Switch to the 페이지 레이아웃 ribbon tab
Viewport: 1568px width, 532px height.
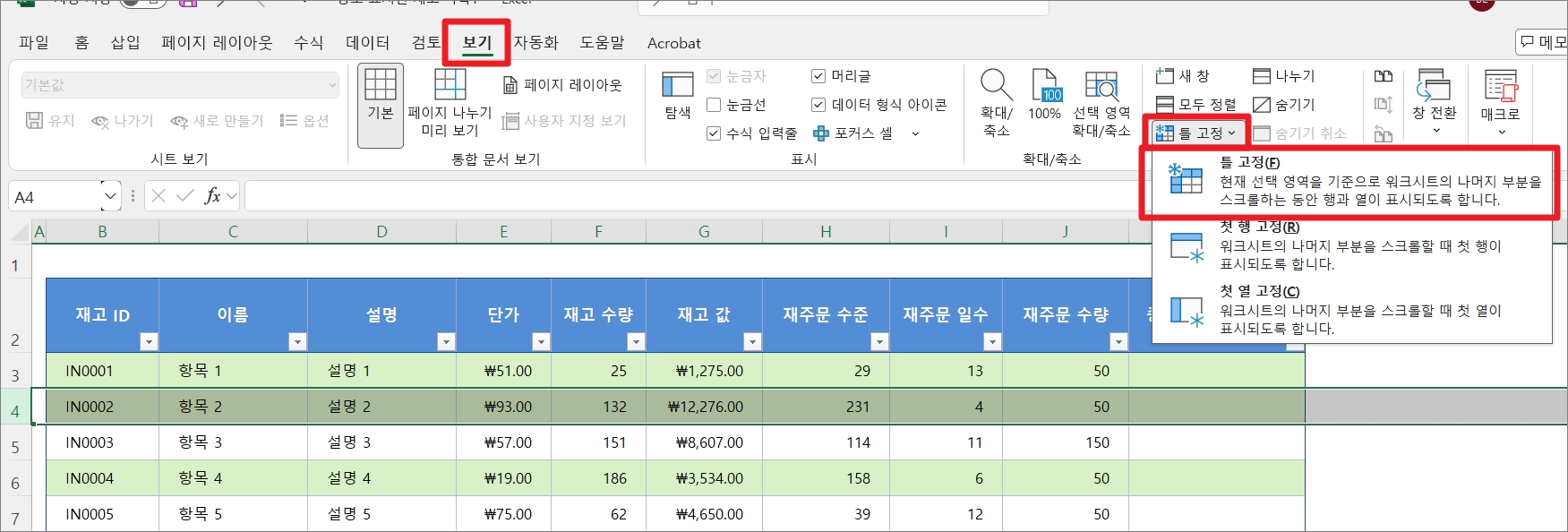pos(217,43)
